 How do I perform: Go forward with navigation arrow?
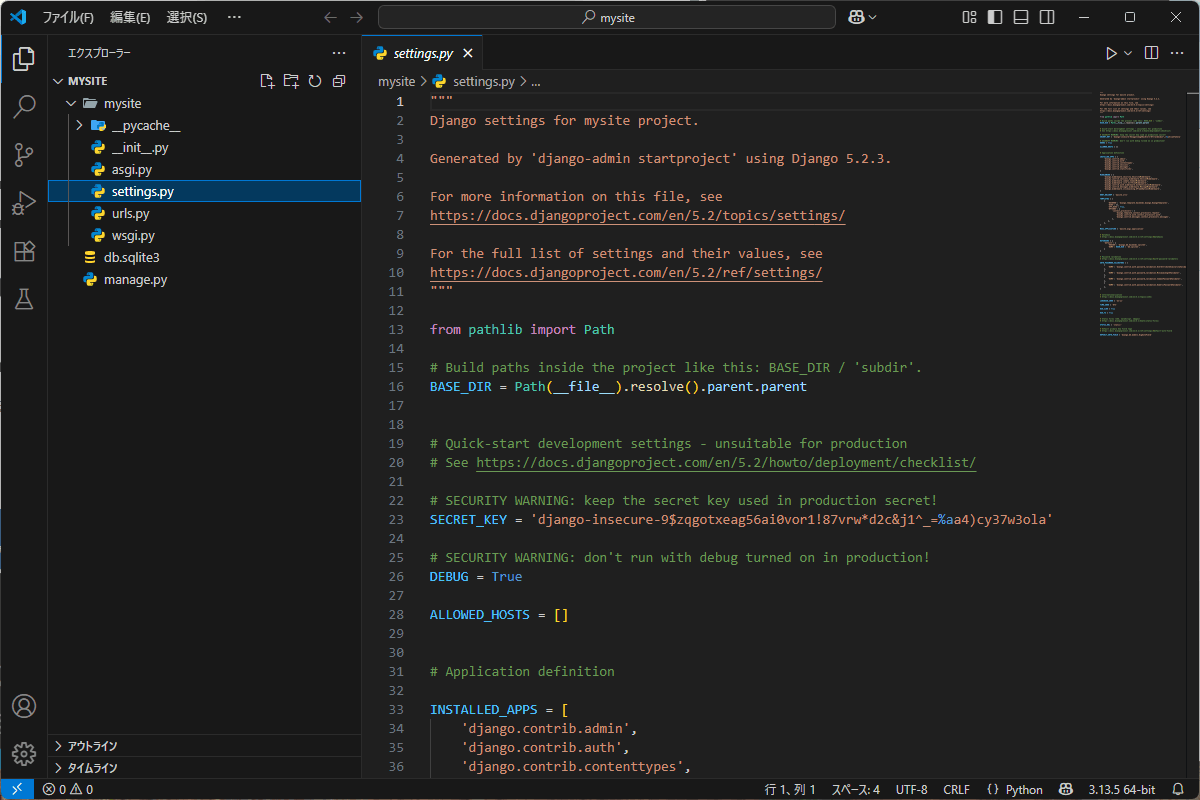tap(357, 17)
